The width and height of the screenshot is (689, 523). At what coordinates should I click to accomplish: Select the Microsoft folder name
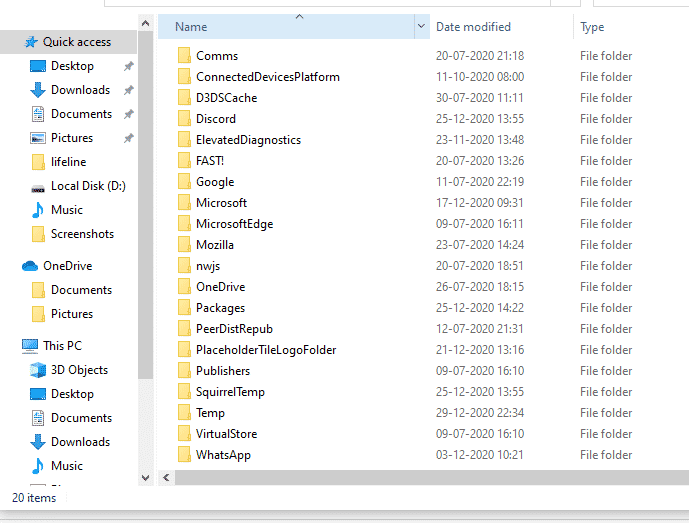click(221, 203)
